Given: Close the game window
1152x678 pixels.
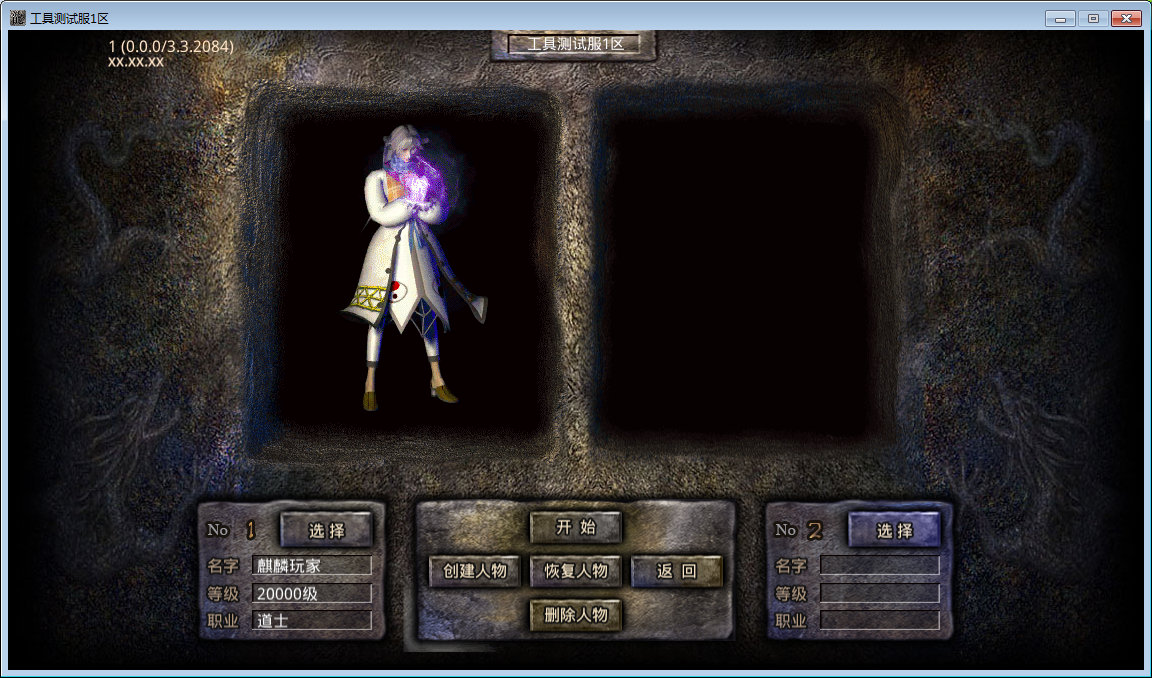Looking at the screenshot, I should pyautogui.click(x=1126, y=18).
